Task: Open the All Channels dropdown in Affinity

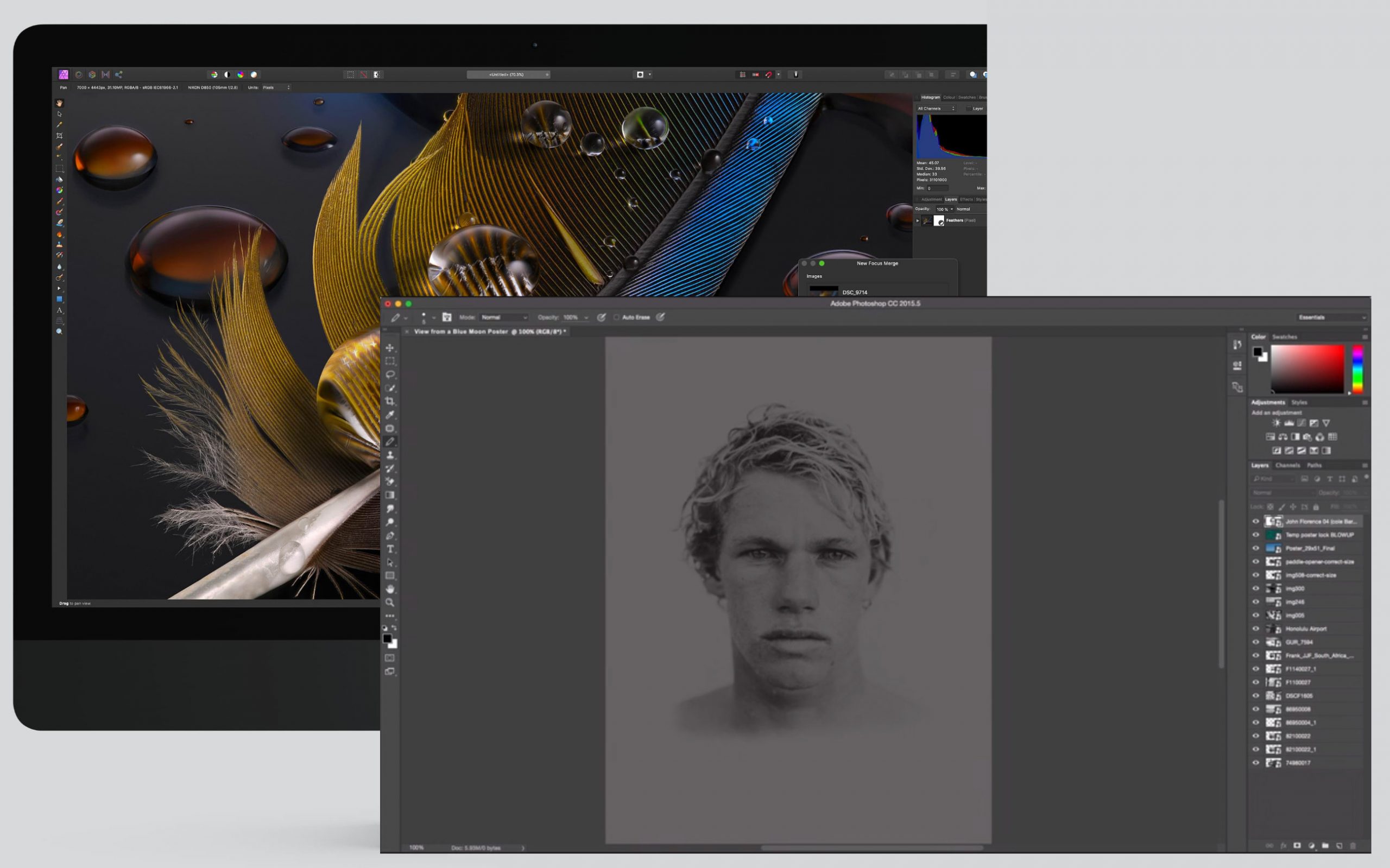Action: click(x=936, y=109)
